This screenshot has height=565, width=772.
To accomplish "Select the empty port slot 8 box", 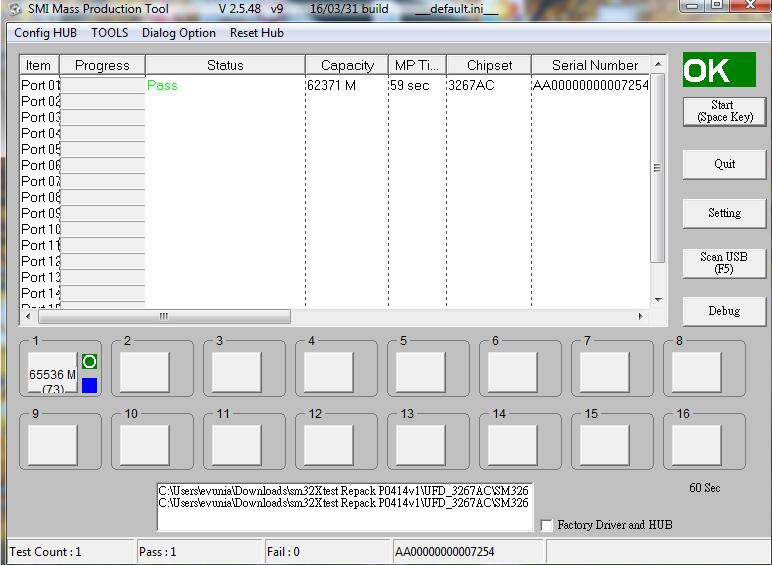I will [x=697, y=372].
